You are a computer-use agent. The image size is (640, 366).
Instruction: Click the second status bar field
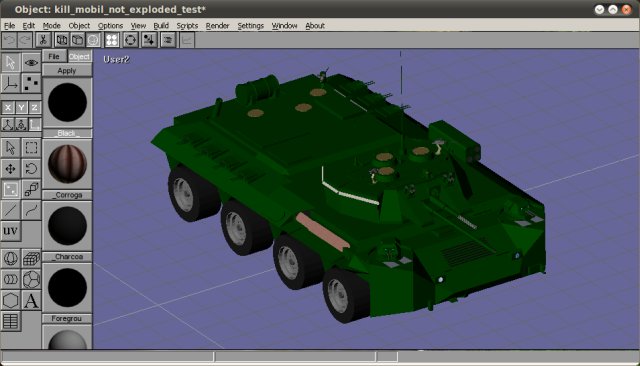click(295, 357)
